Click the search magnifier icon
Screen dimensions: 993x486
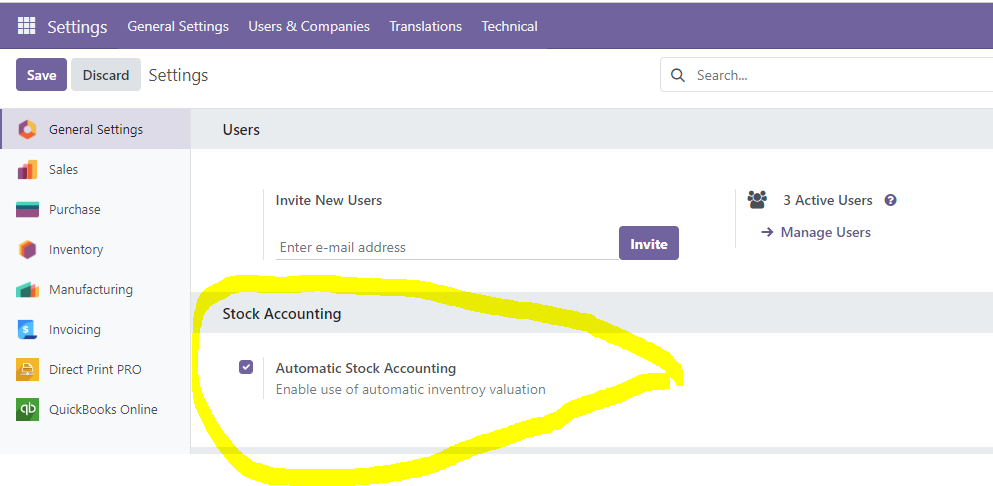677,75
